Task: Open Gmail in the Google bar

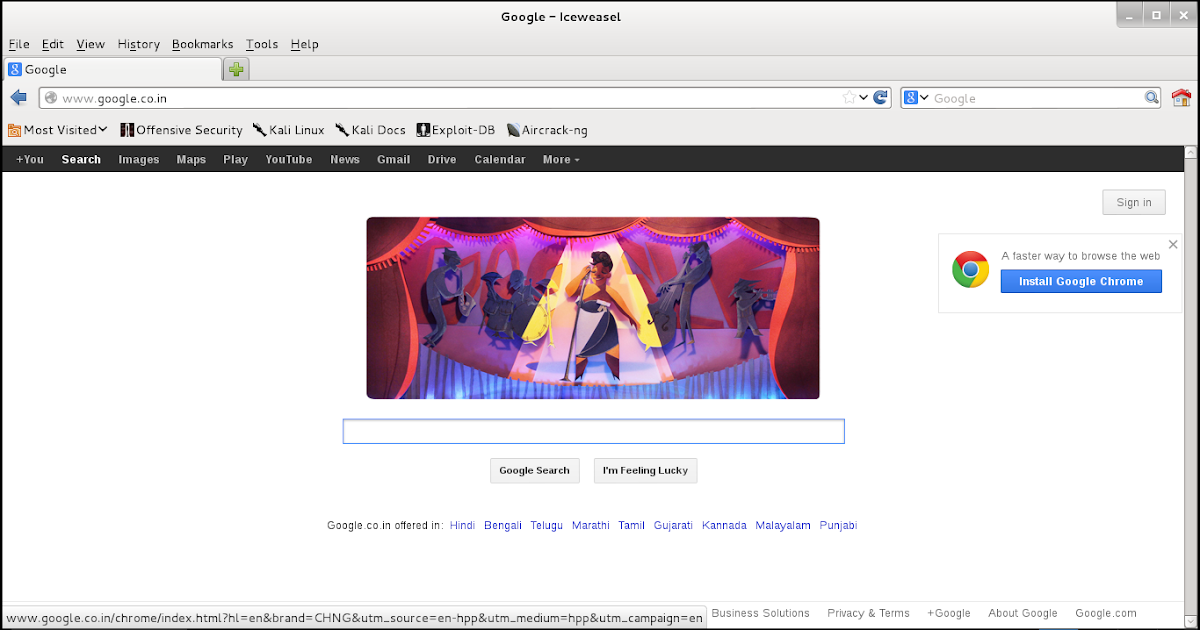Action: point(393,160)
